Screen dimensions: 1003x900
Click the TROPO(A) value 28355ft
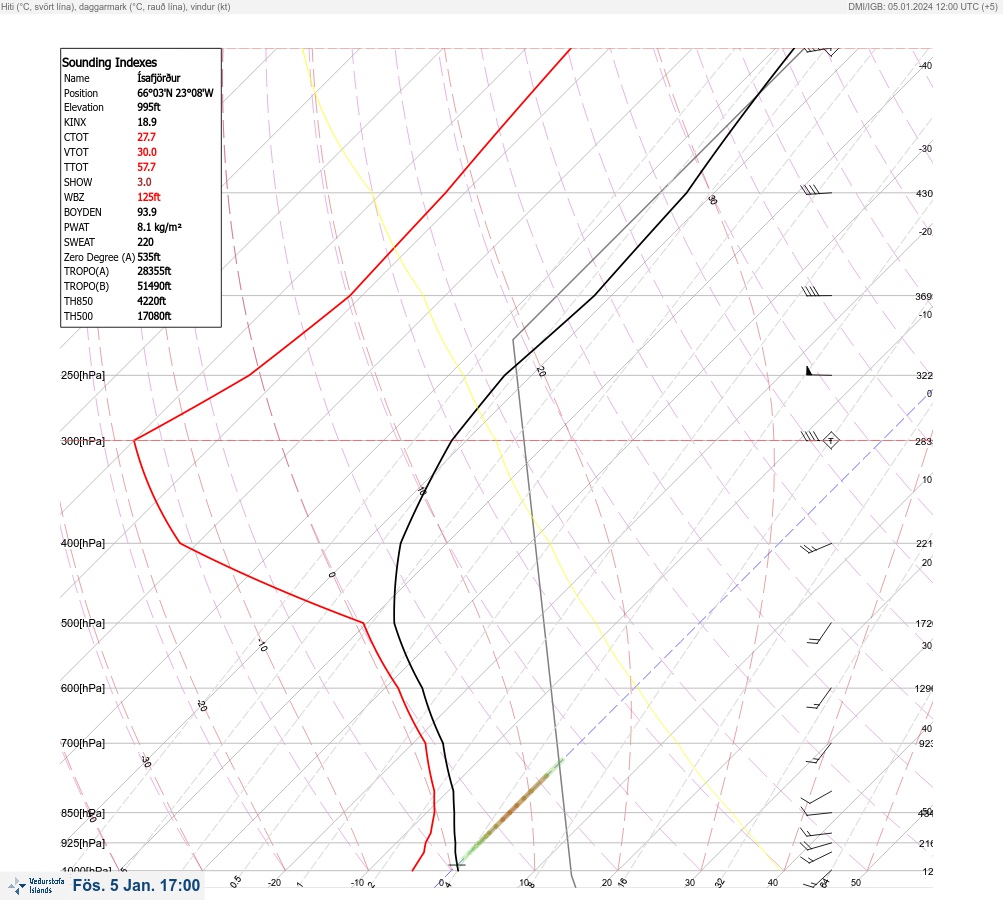coord(154,271)
